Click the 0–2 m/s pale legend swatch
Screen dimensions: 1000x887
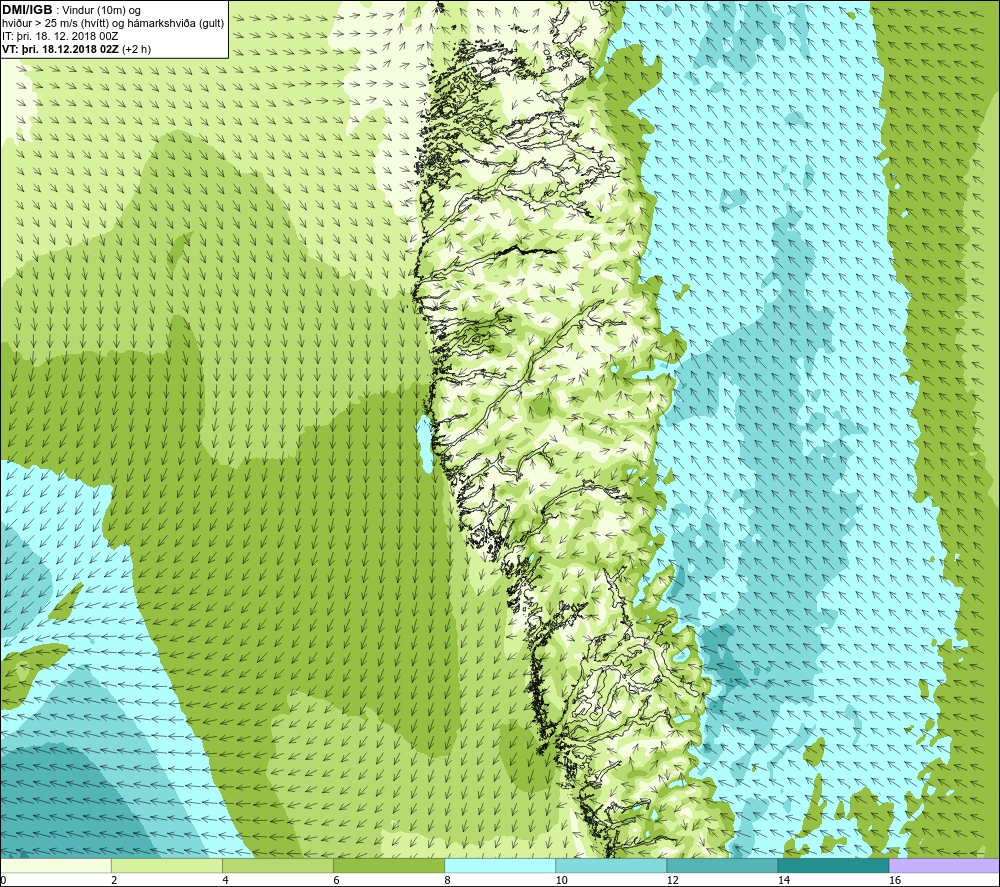tap(55, 866)
